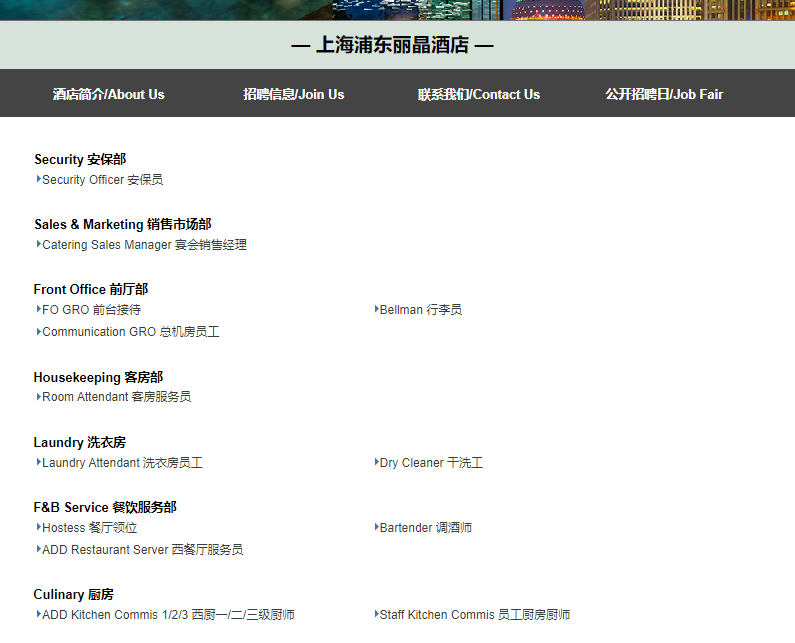Click the arrow beside Laundry Attendant
This screenshot has height=643, width=795.
pyautogui.click(x=39, y=461)
